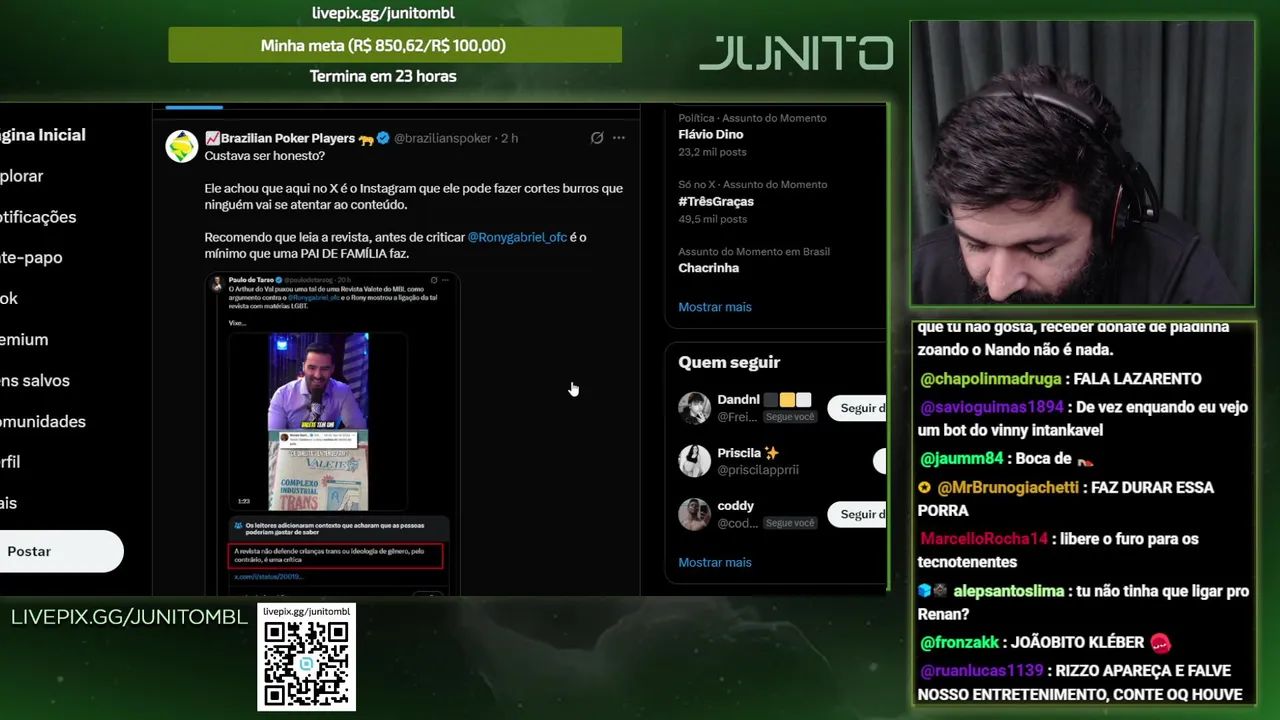Click gold badge beside MrBrunogiachetti in chat
1280x720 pixels.
[x=925, y=488]
